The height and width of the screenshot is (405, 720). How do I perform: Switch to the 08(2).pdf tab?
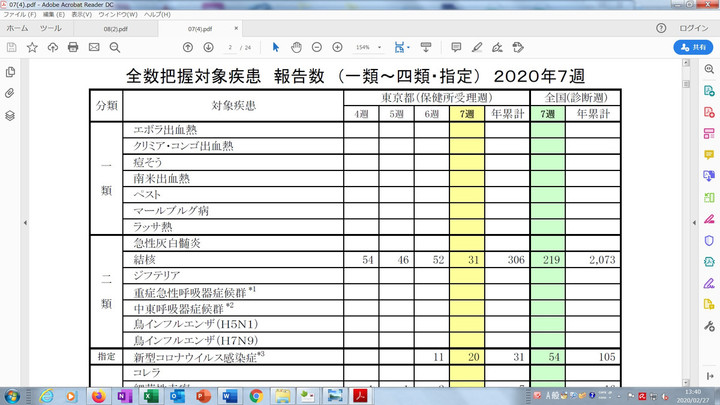[x=116, y=30]
